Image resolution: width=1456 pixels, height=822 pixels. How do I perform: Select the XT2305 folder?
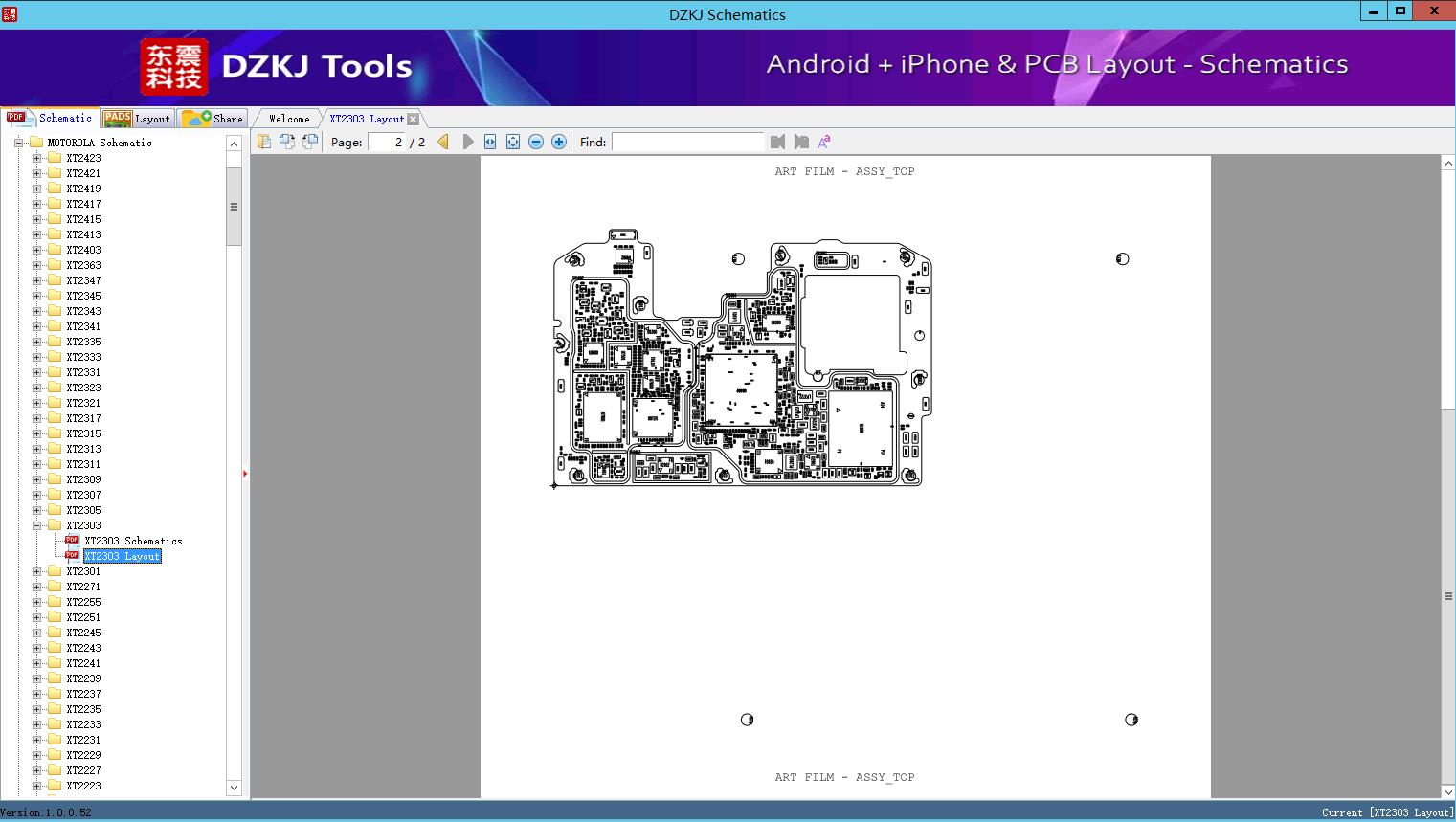83,510
